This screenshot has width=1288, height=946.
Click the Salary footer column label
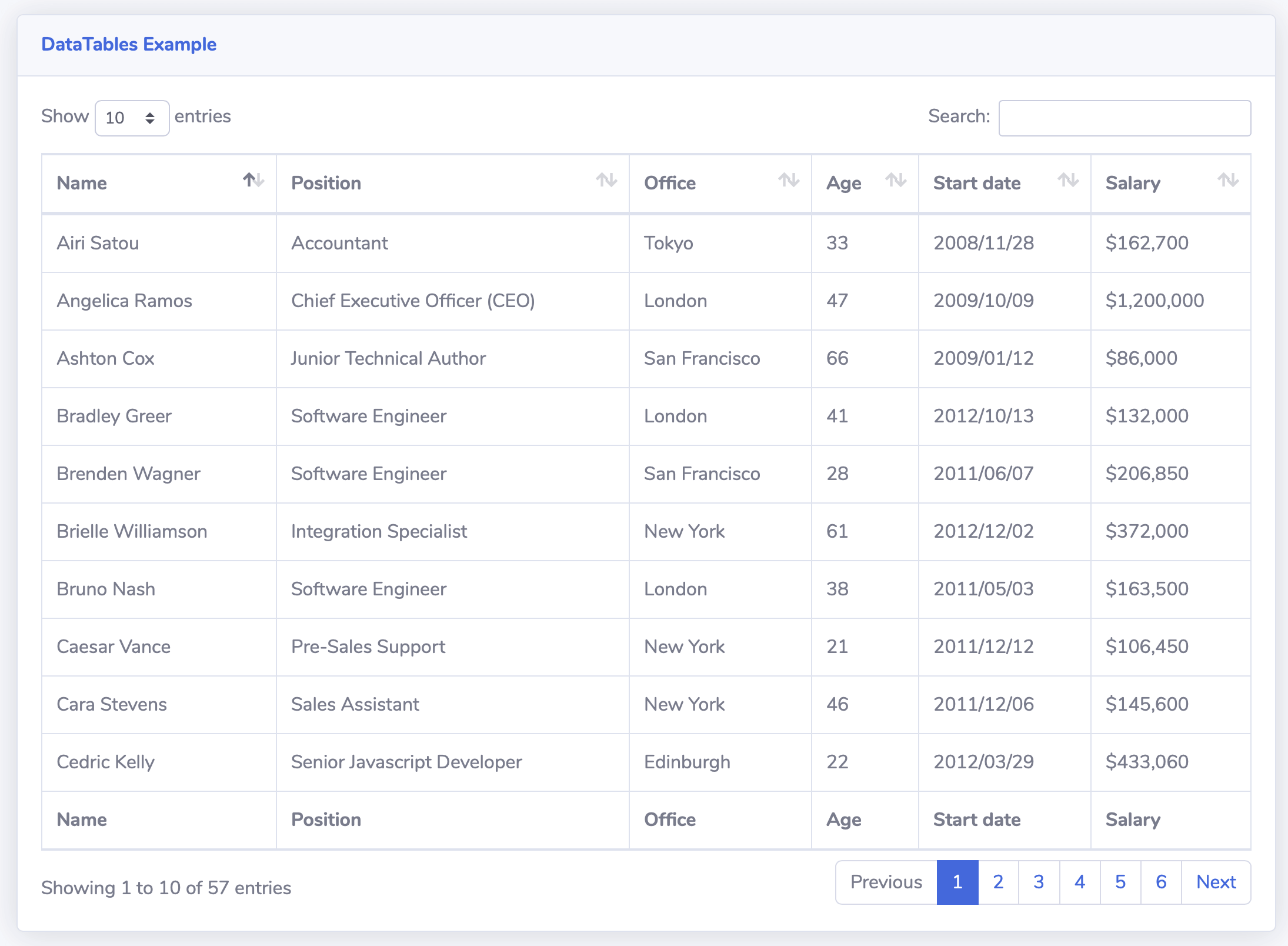point(1132,820)
